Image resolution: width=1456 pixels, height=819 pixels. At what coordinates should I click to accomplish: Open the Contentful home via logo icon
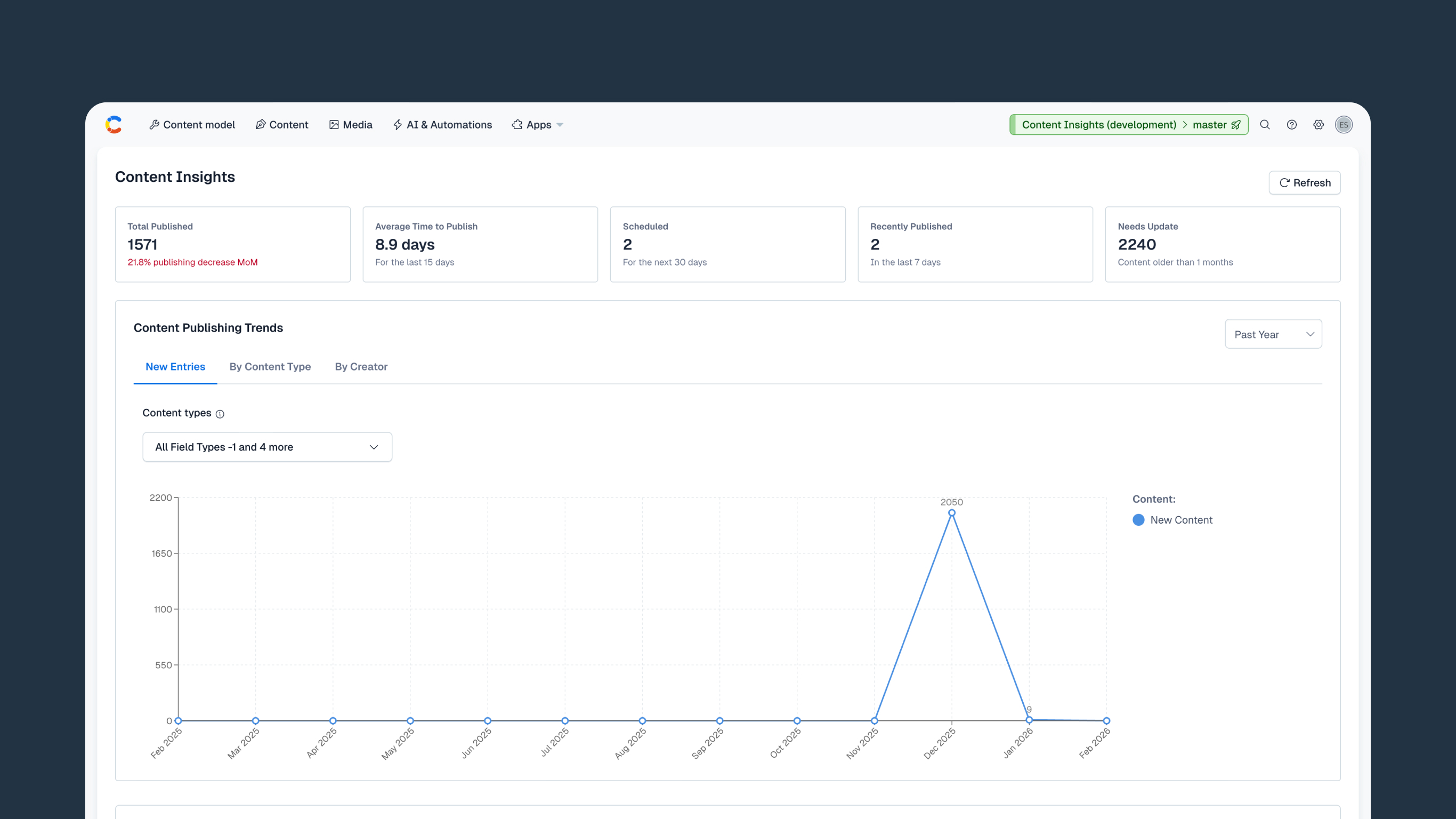(x=114, y=124)
